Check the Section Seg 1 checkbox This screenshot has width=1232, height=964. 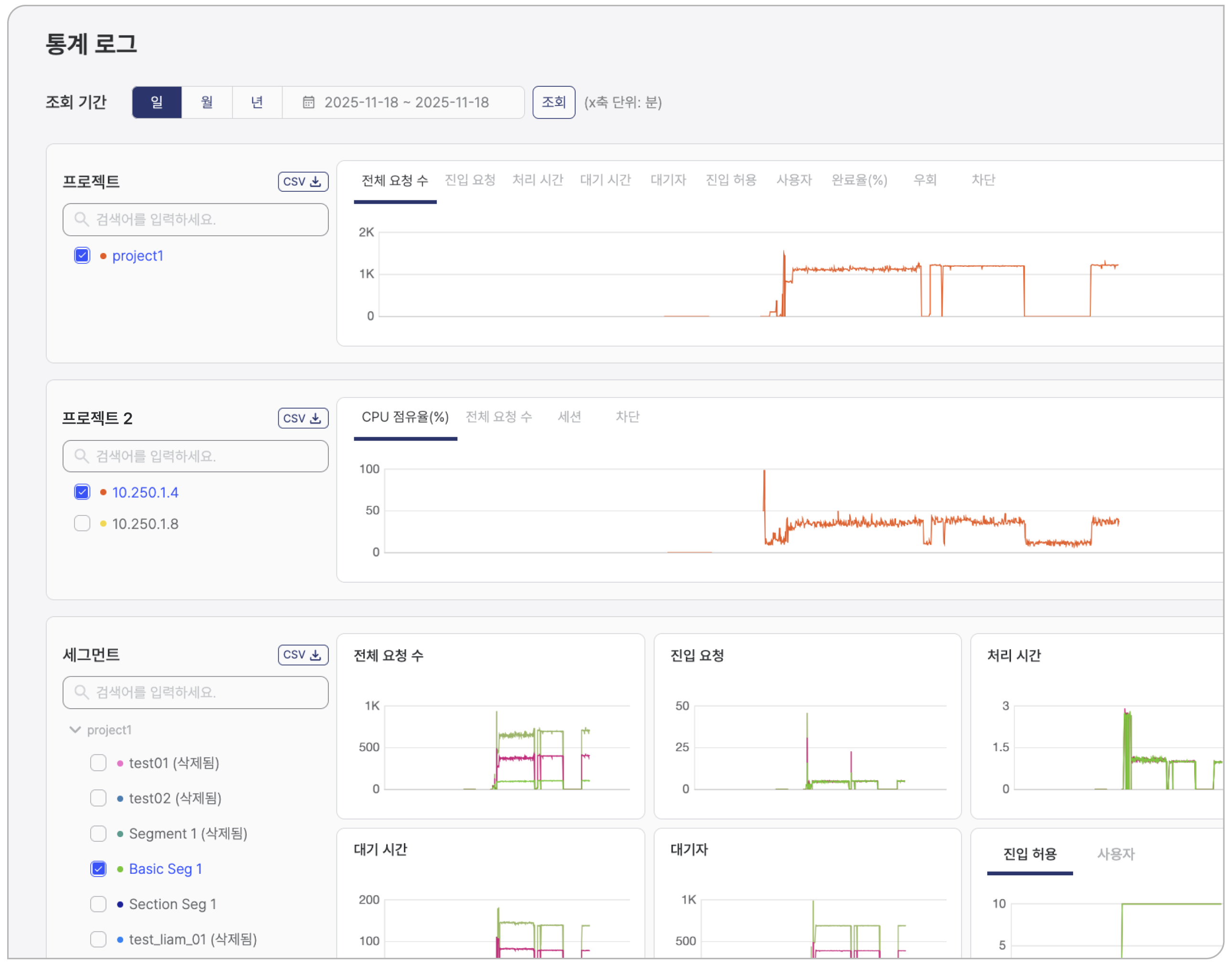point(98,904)
